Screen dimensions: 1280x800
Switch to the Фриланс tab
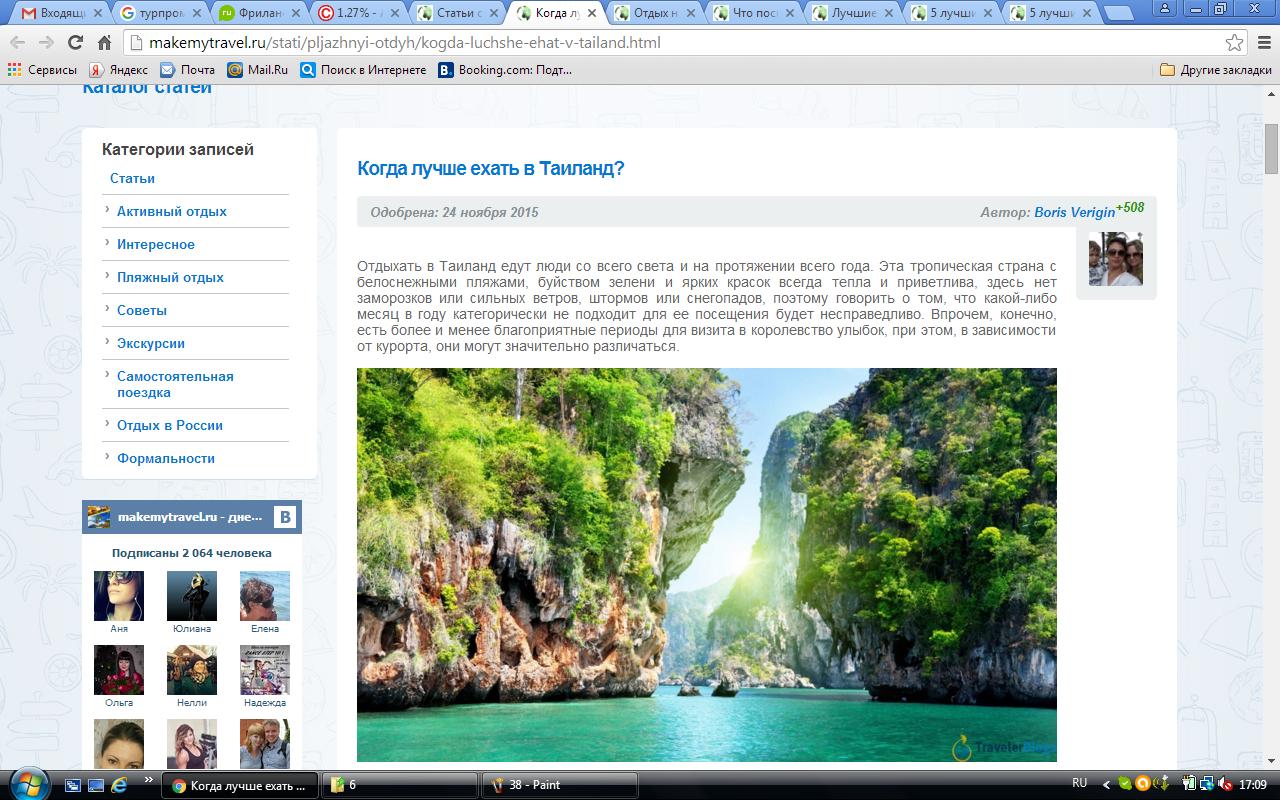point(258,13)
